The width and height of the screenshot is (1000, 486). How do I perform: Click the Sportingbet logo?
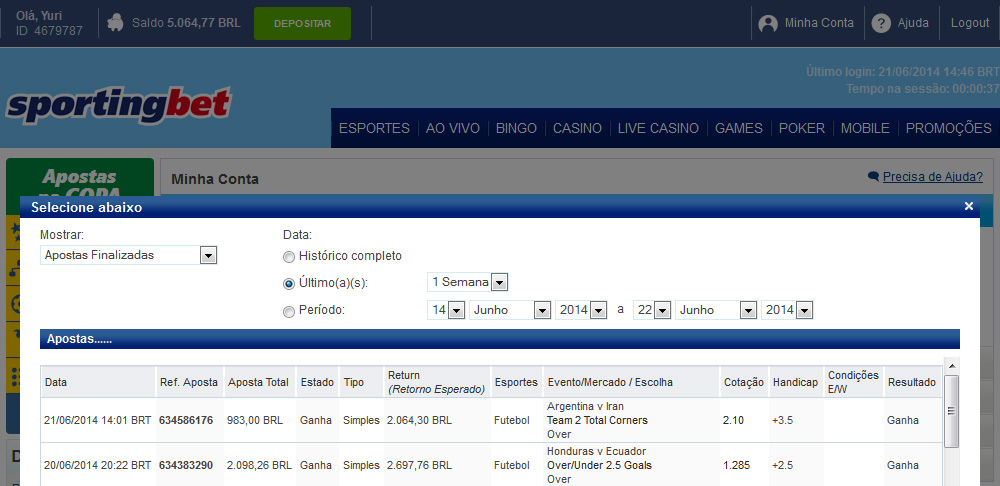pyautogui.click(x=118, y=106)
